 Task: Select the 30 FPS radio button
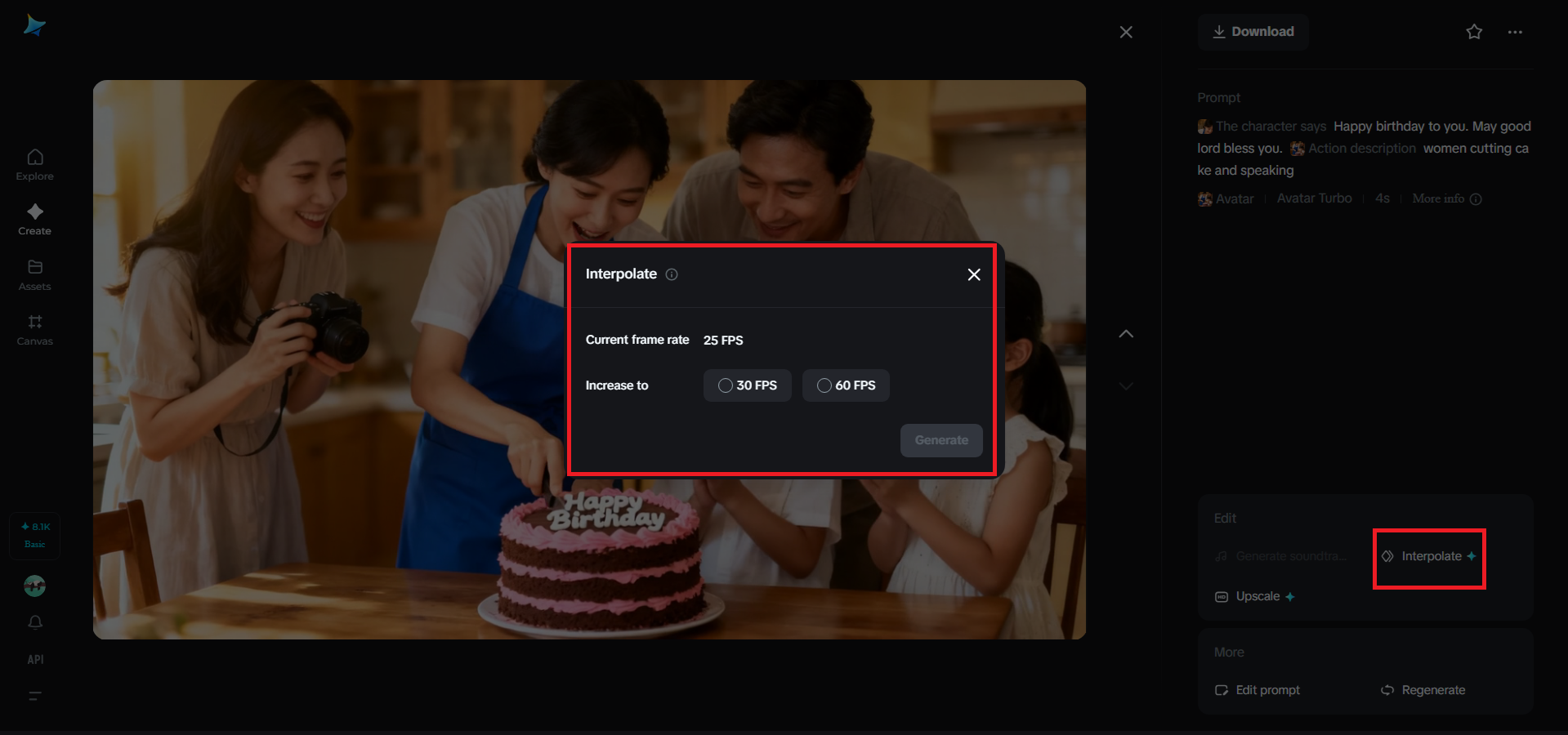pyautogui.click(x=746, y=385)
